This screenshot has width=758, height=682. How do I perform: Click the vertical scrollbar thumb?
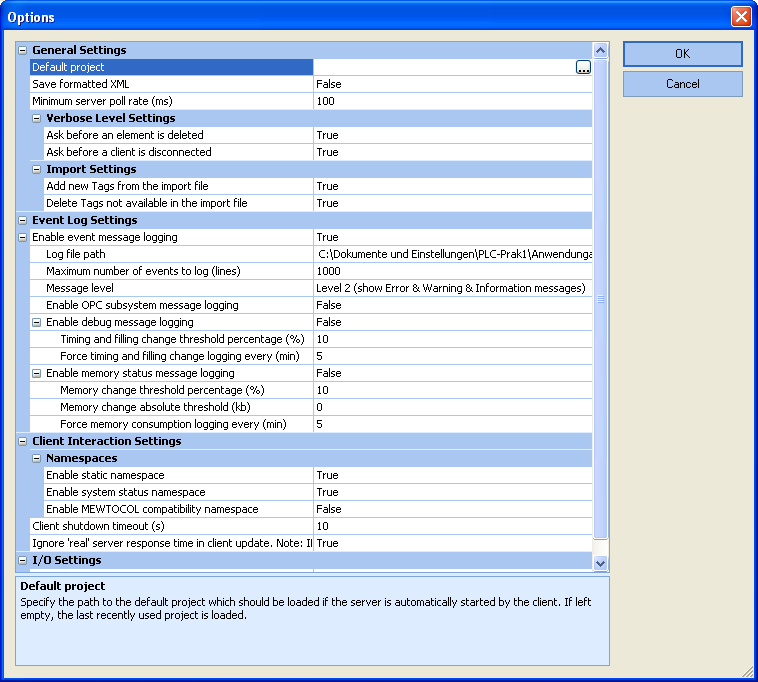point(600,299)
